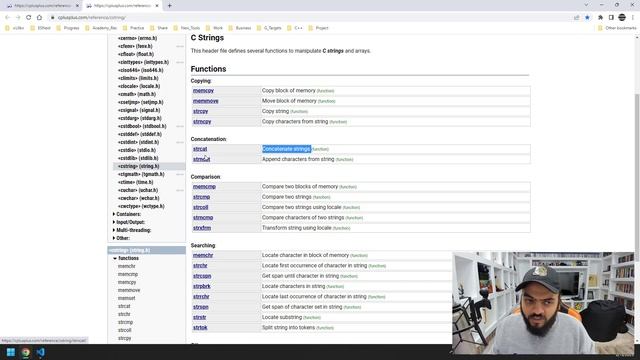
Task: Open Chrome from the taskbar
Action: (26, 352)
